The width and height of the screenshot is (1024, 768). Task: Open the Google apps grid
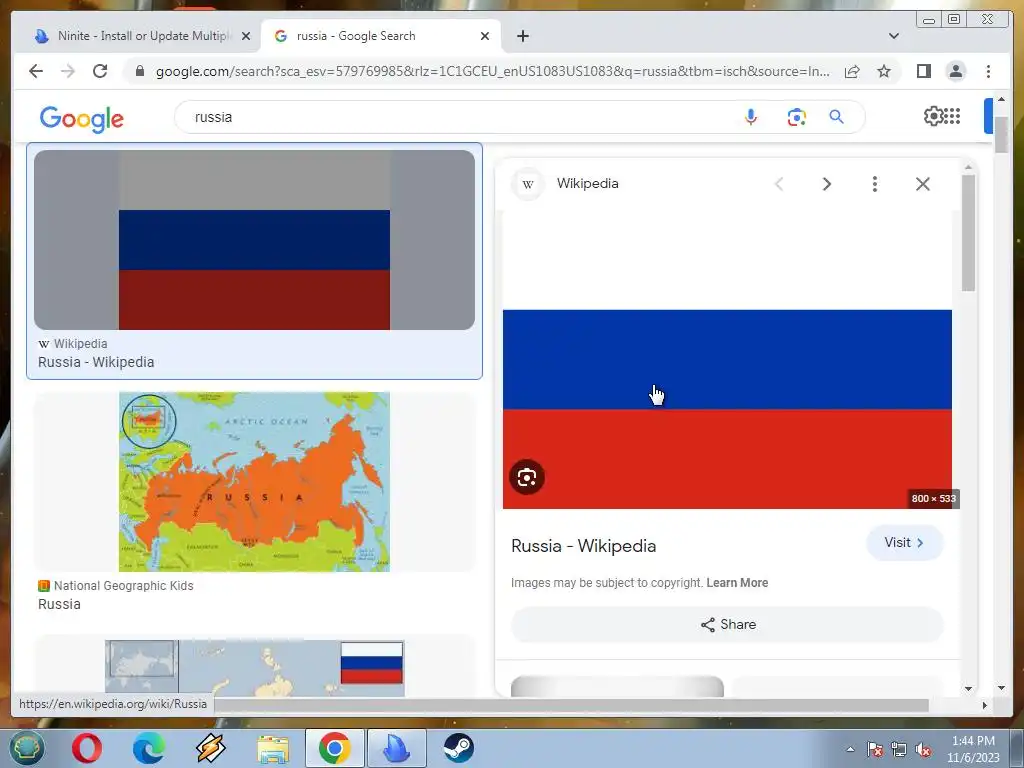[952, 116]
